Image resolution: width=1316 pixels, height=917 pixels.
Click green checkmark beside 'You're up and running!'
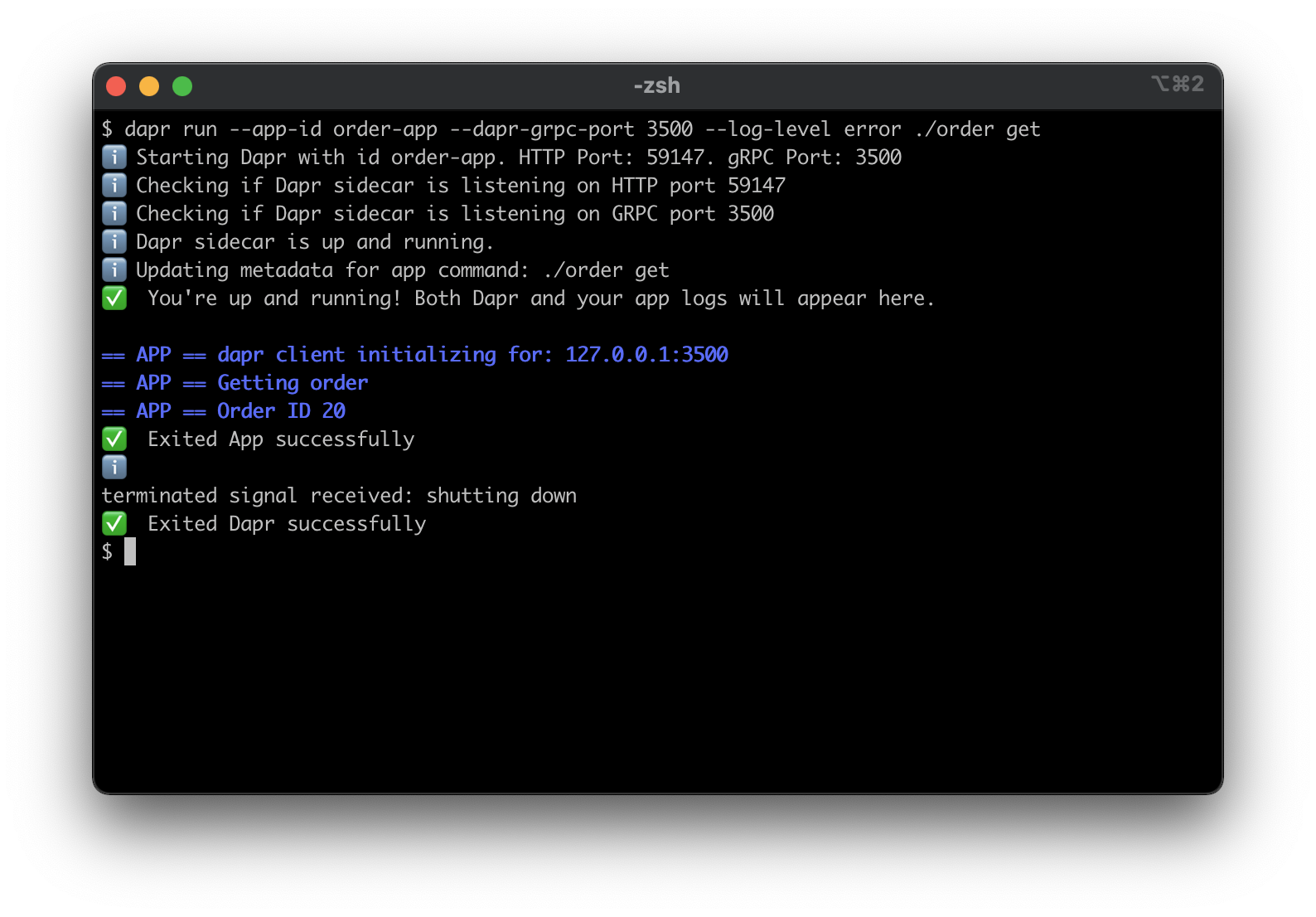(114, 298)
